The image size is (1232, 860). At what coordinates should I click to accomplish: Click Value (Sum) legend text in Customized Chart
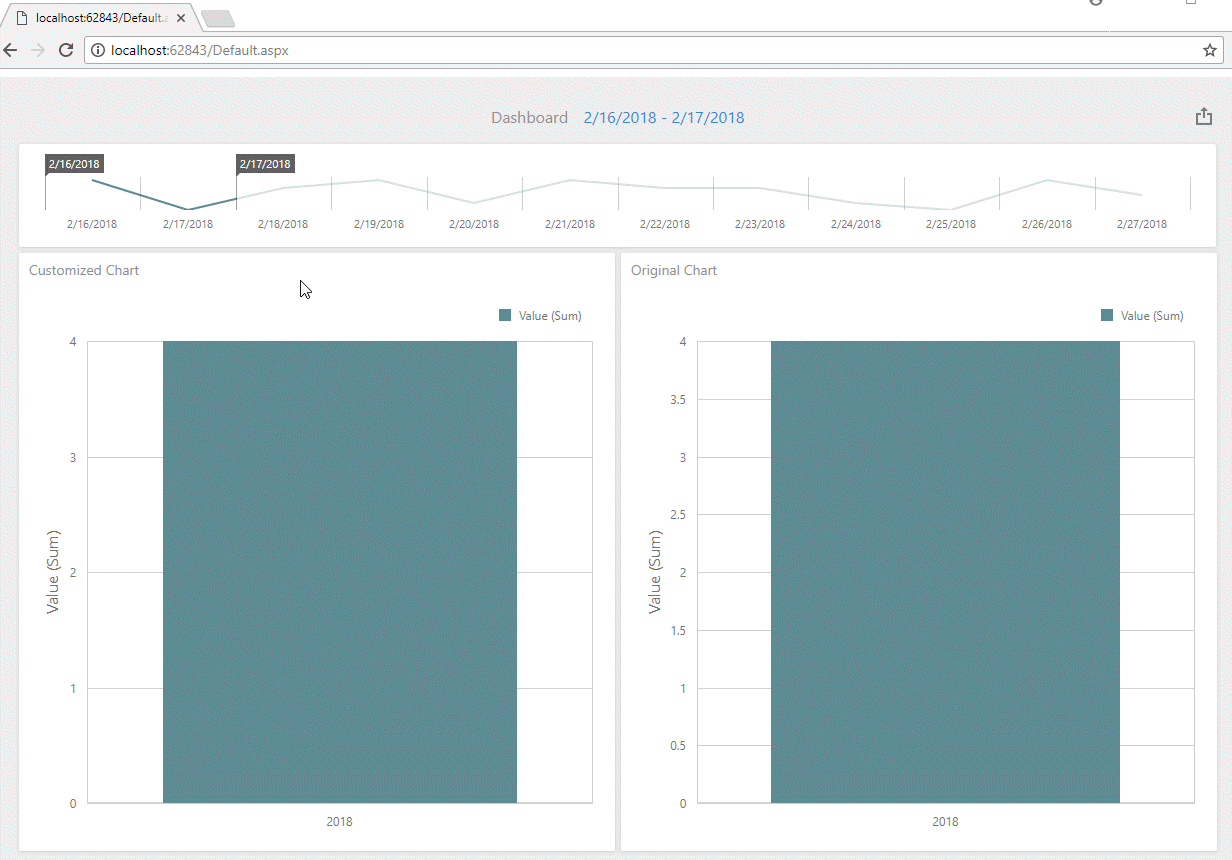[x=550, y=316]
